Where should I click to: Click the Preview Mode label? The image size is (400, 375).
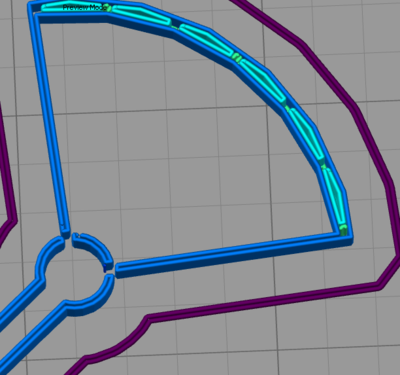pos(84,7)
